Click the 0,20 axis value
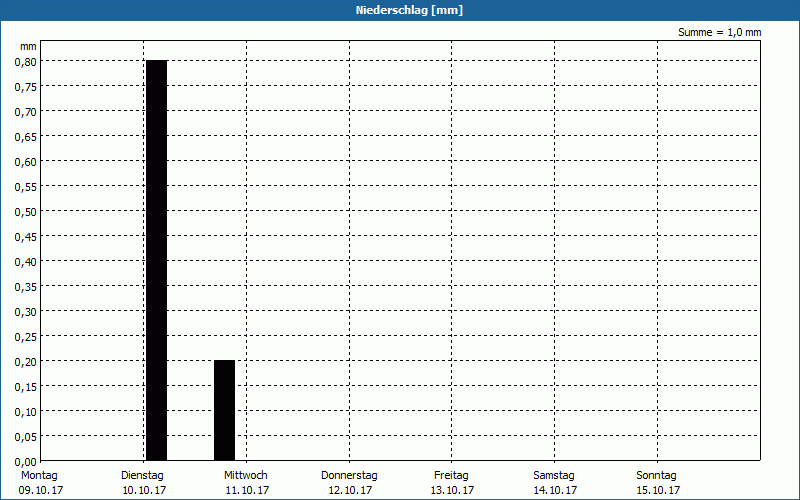 coord(26,362)
